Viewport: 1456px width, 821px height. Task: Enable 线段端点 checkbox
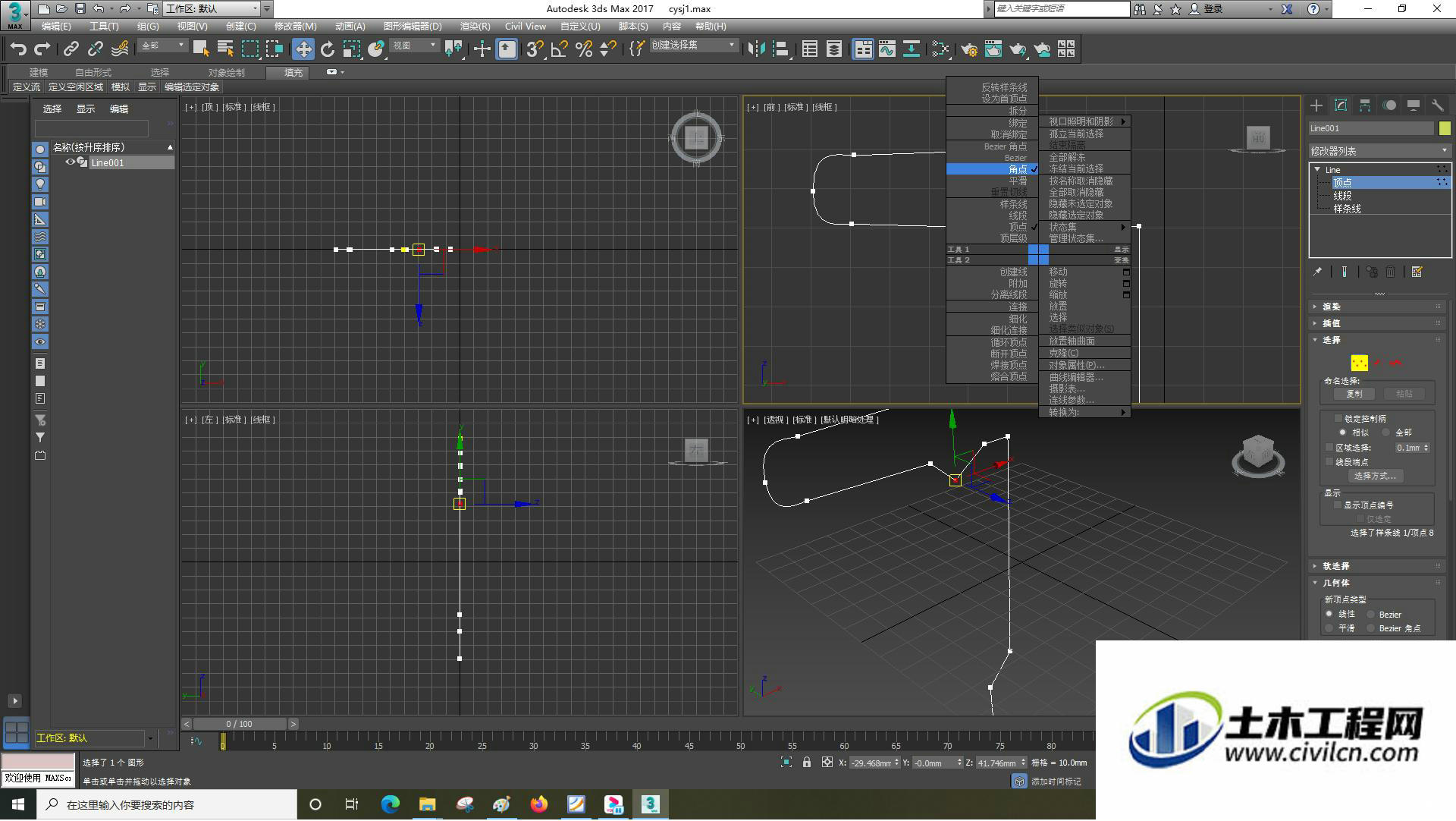click(x=1329, y=461)
